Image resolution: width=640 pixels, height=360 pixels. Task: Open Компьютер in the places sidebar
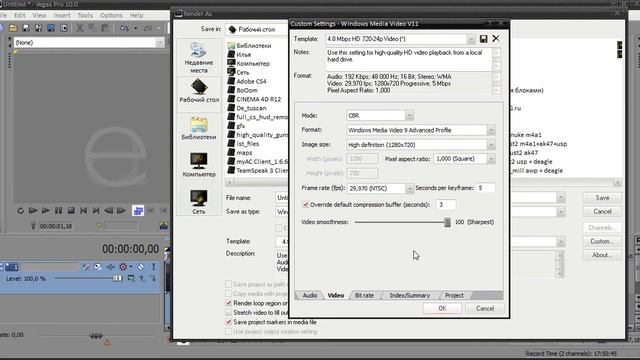[199, 165]
